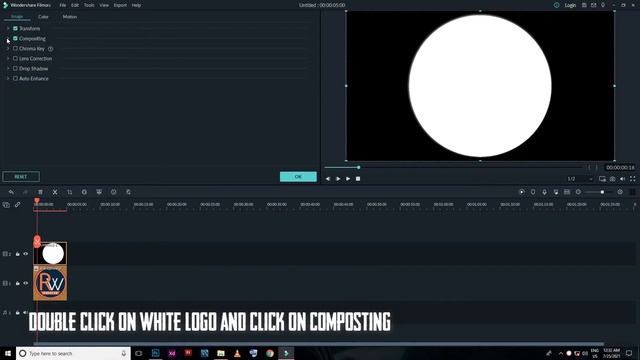Open the Edit menu

[x=75, y=5]
